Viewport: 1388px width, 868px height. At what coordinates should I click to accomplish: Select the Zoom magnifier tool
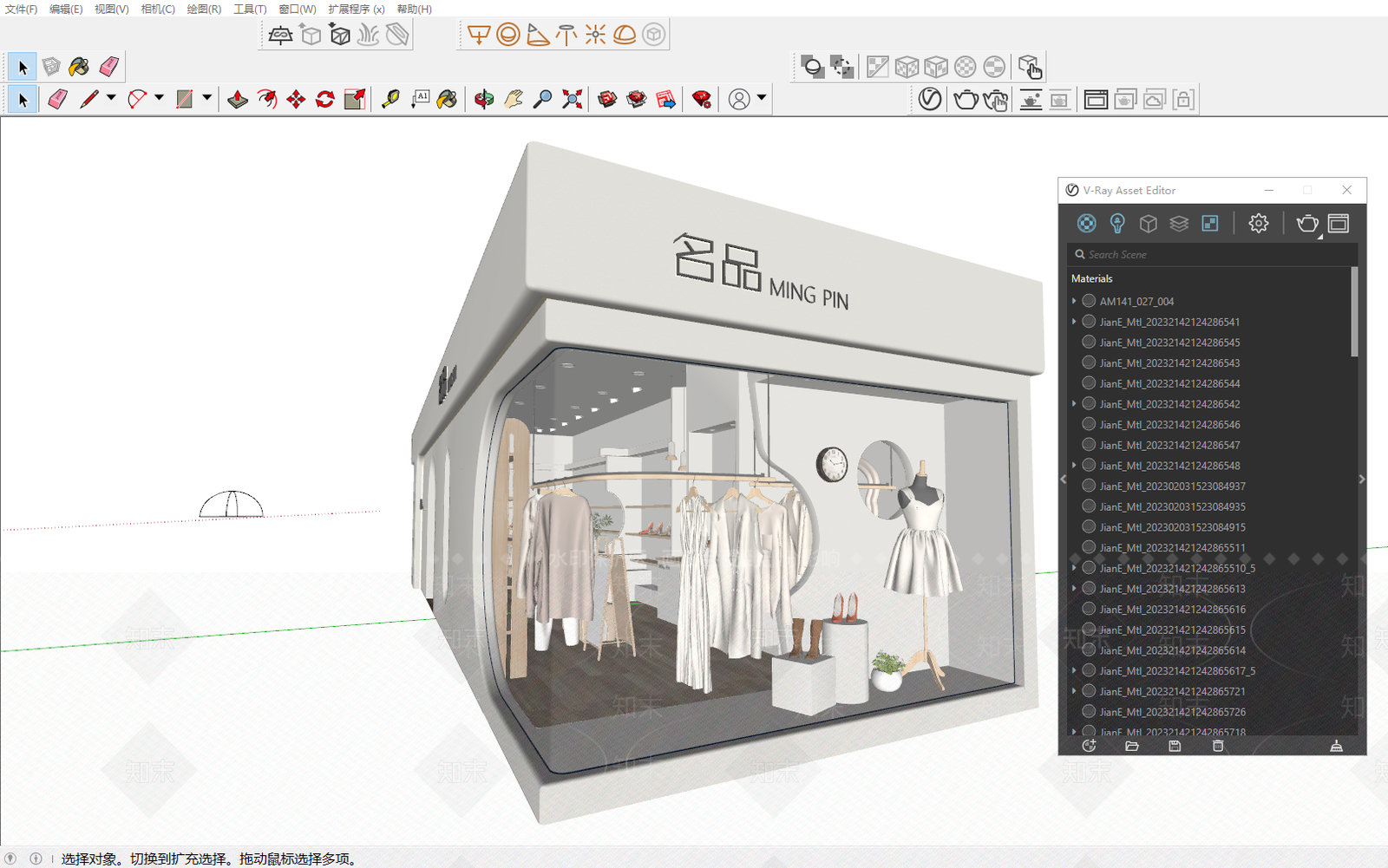[542, 99]
